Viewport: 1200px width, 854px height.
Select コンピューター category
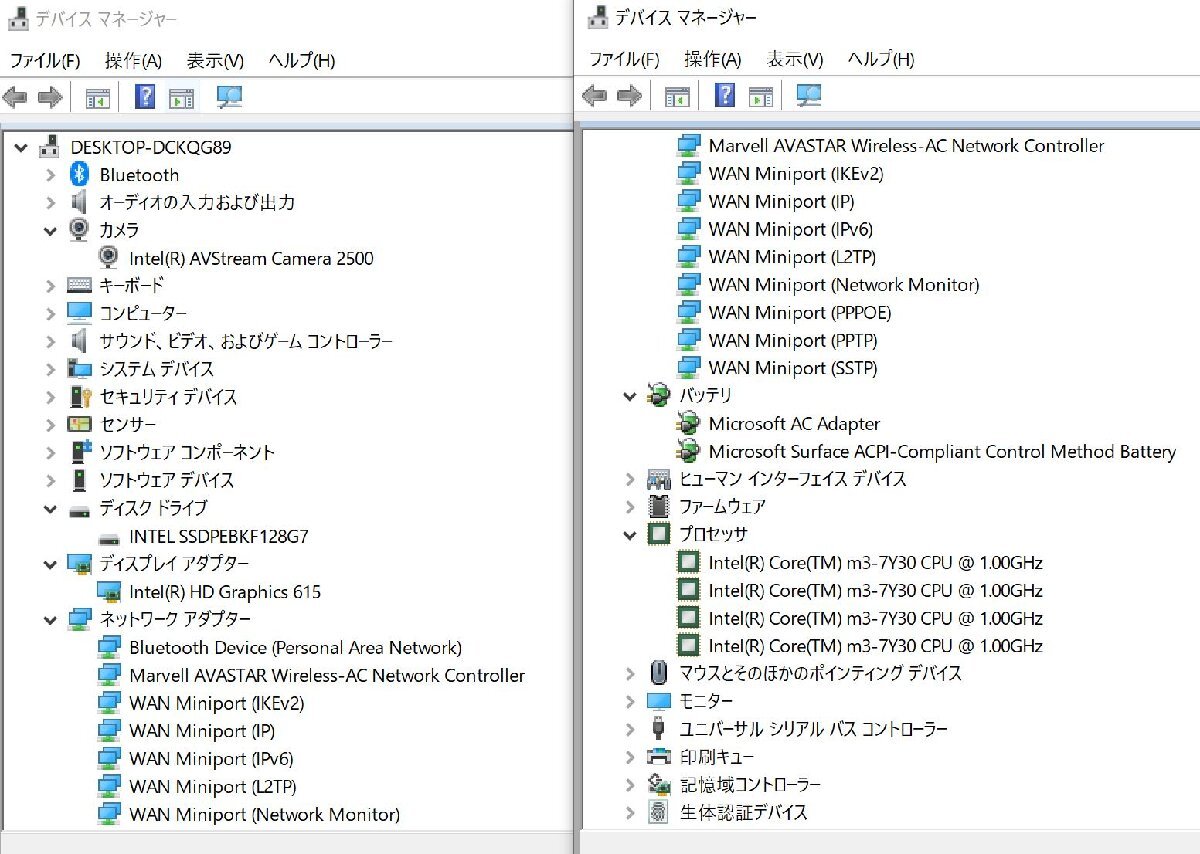pos(143,314)
